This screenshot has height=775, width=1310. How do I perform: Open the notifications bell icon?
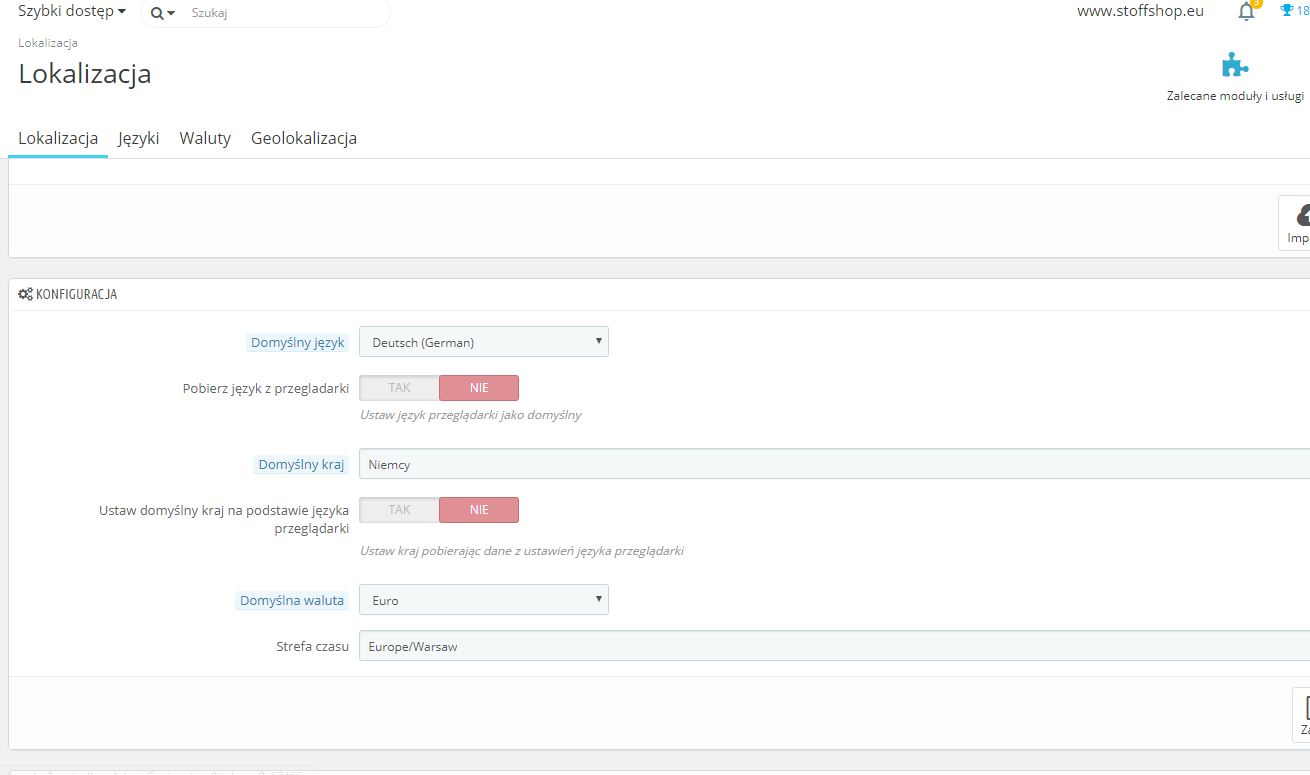(1246, 12)
